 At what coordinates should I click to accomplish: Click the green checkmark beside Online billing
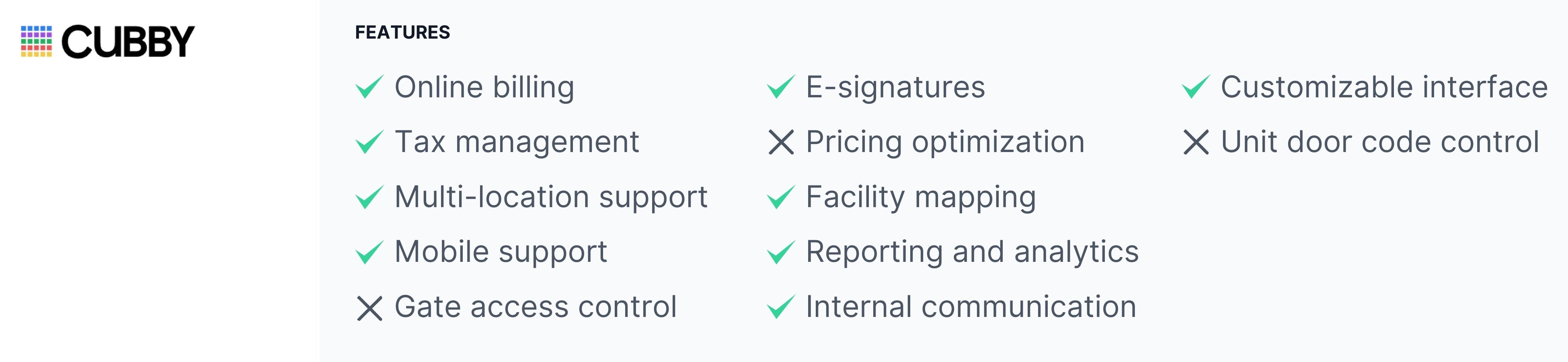pos(369,86)
